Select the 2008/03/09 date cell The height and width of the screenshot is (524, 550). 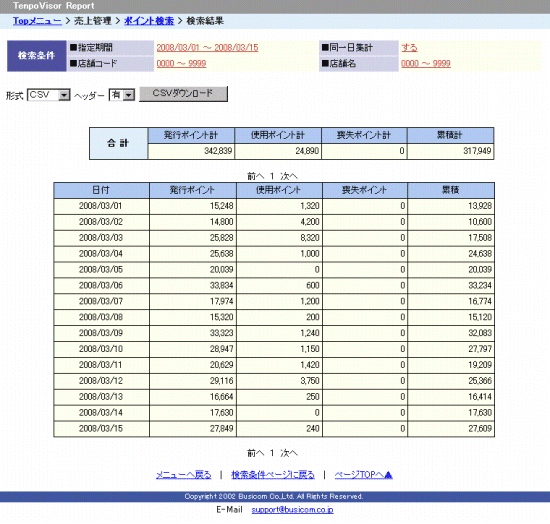pyautogui.click(x=101, y=333)
